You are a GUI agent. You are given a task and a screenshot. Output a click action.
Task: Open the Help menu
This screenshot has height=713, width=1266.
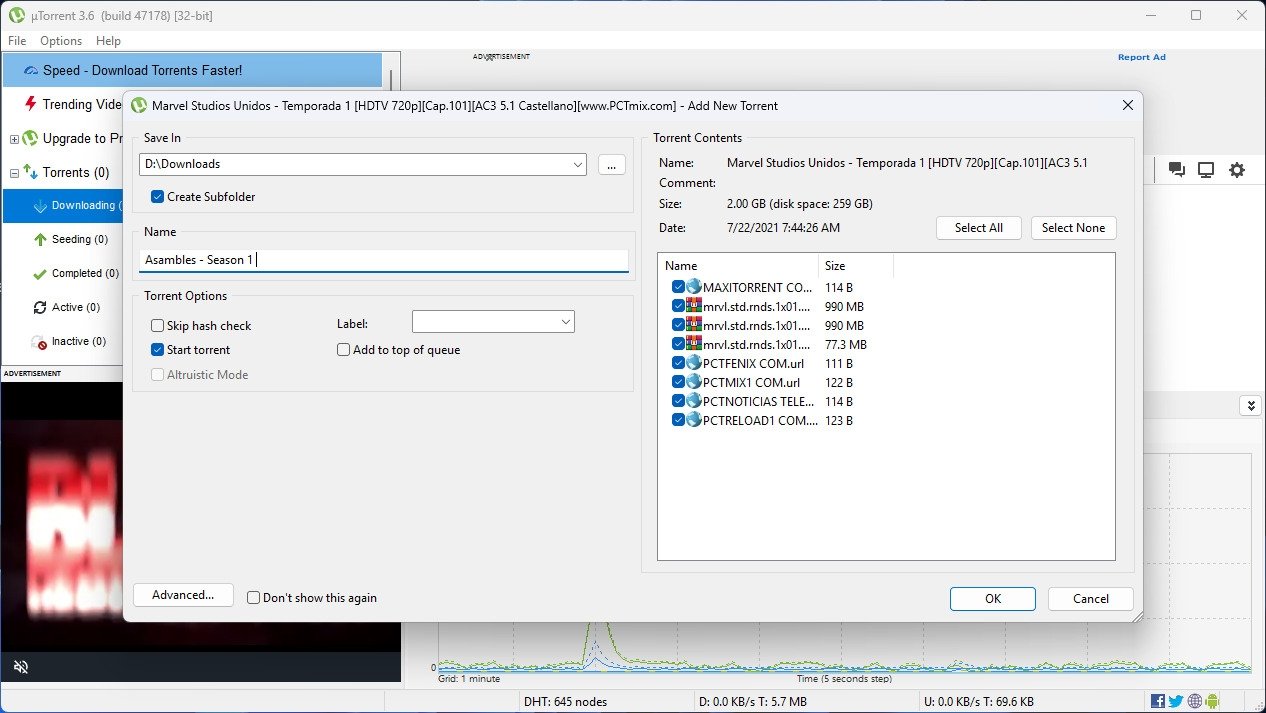pyautogui.click(x=108, y=41)
